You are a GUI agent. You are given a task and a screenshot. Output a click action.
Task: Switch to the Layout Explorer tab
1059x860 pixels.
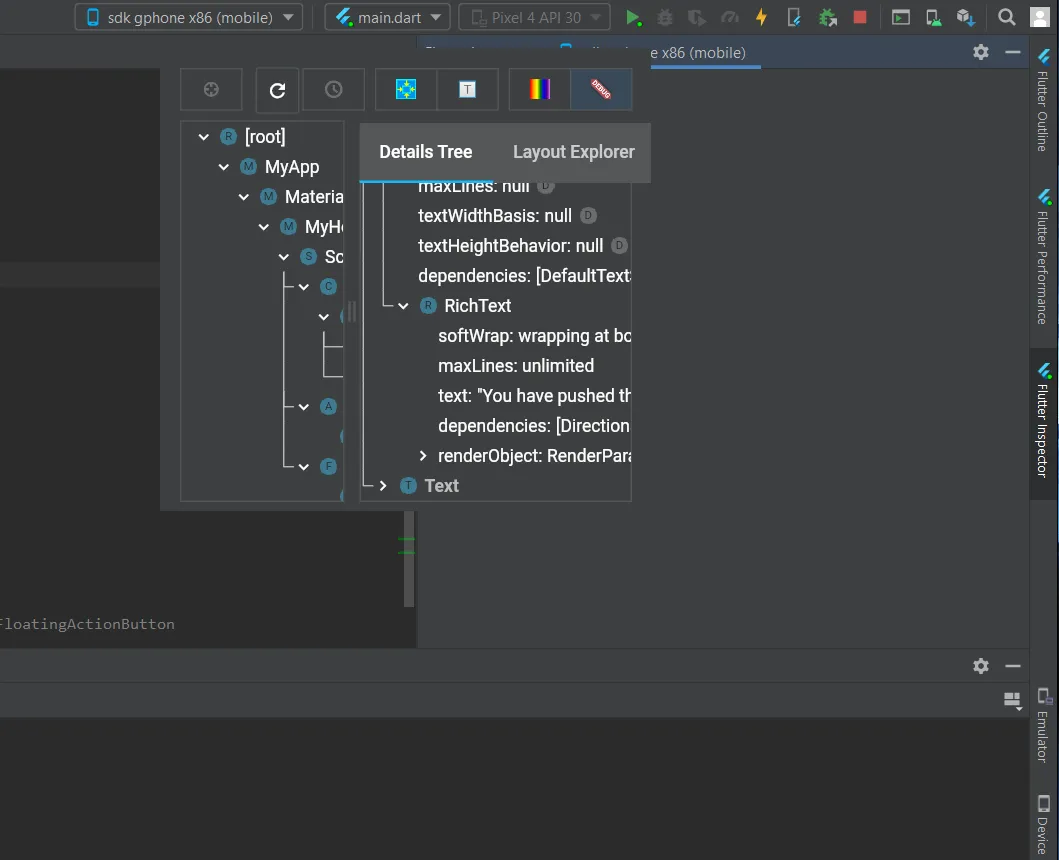[x=573, y=152]
